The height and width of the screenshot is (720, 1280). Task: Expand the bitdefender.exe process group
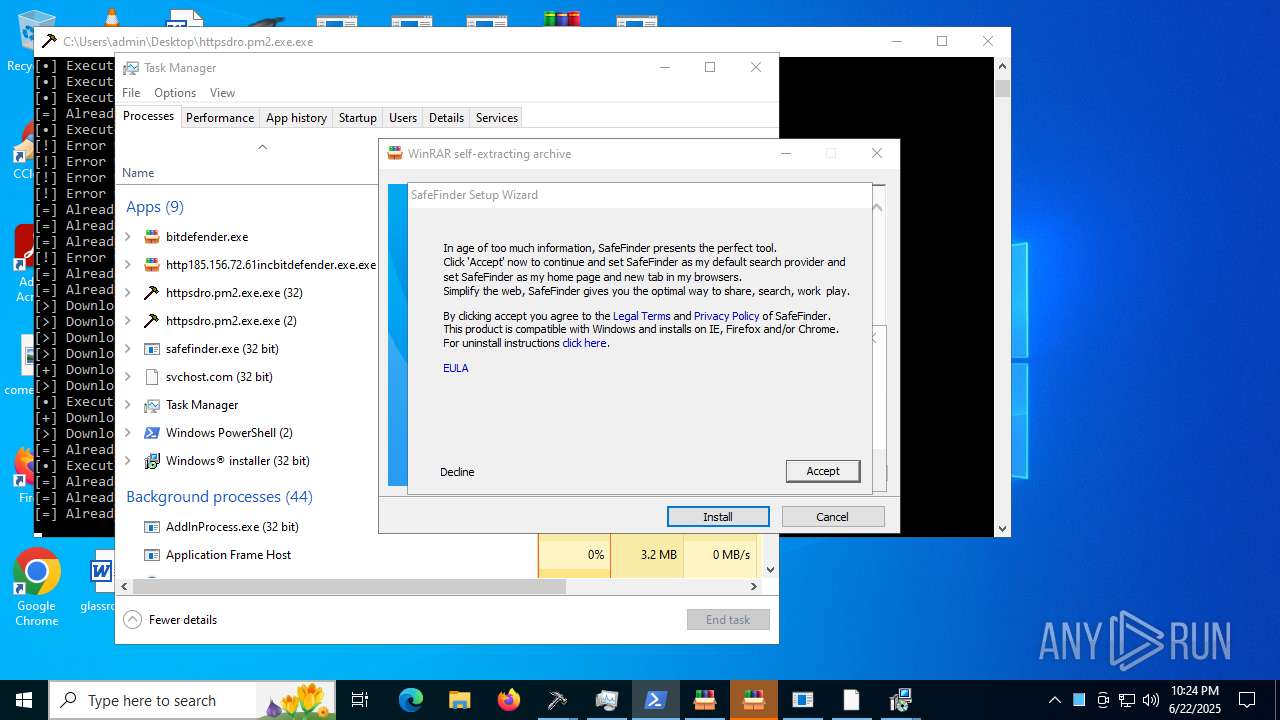[x=127, y=237]
